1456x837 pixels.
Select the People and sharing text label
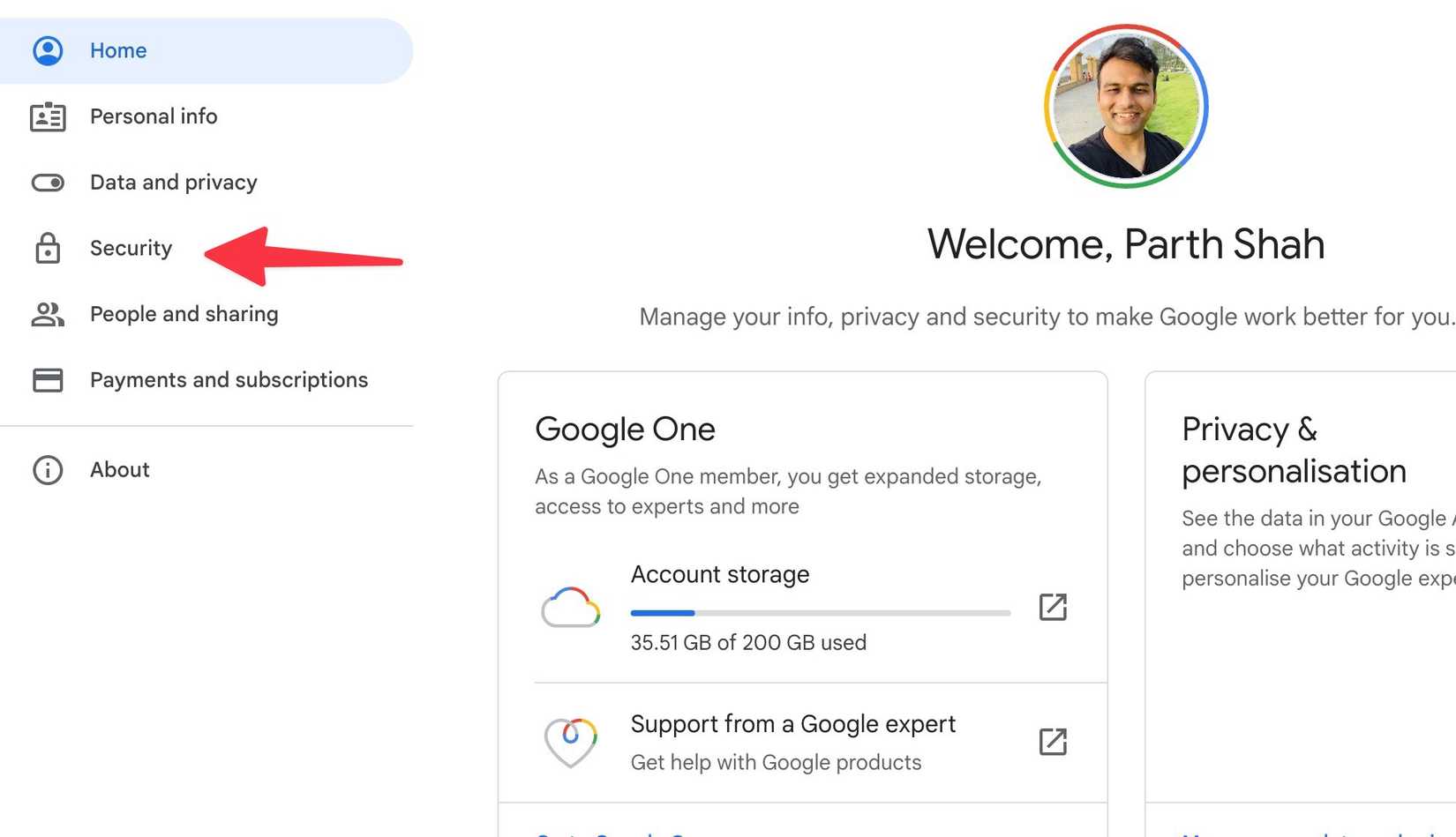pyautogui.click(x=184, y=314)
